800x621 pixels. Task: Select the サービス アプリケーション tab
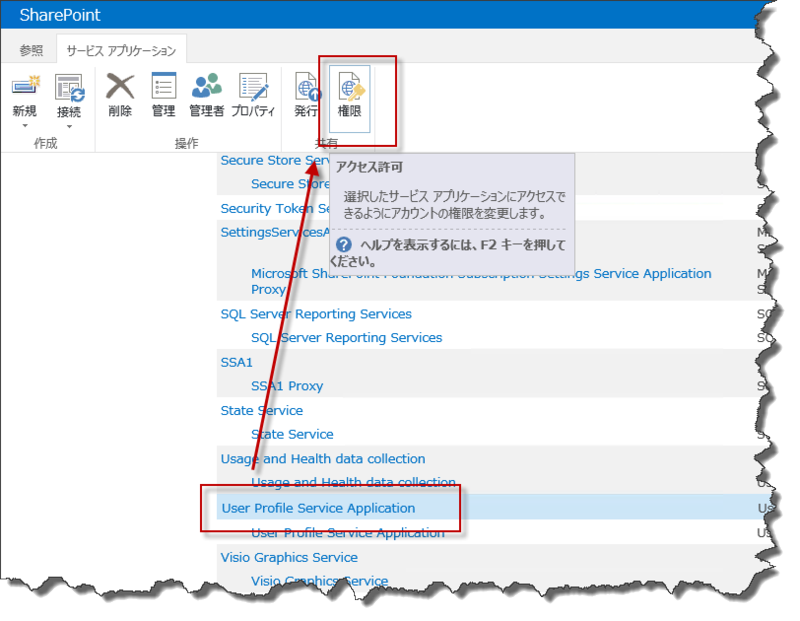point(121,50)
